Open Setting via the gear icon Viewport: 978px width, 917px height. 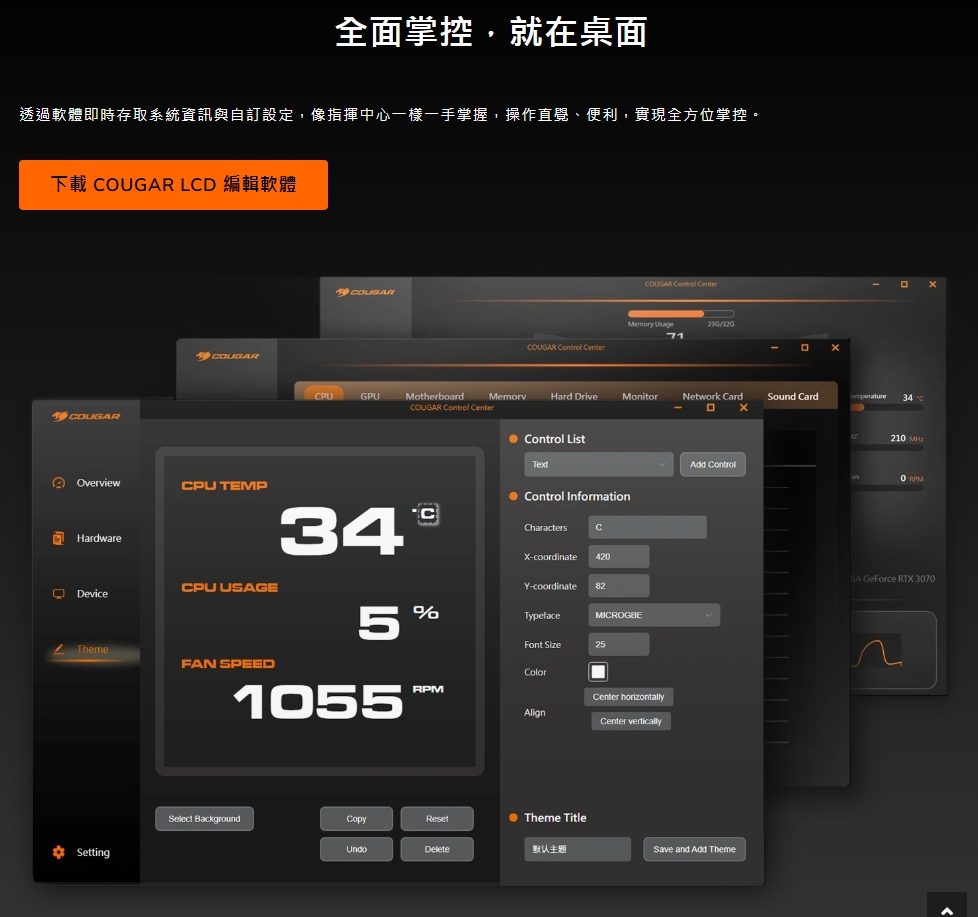[58, 853]
